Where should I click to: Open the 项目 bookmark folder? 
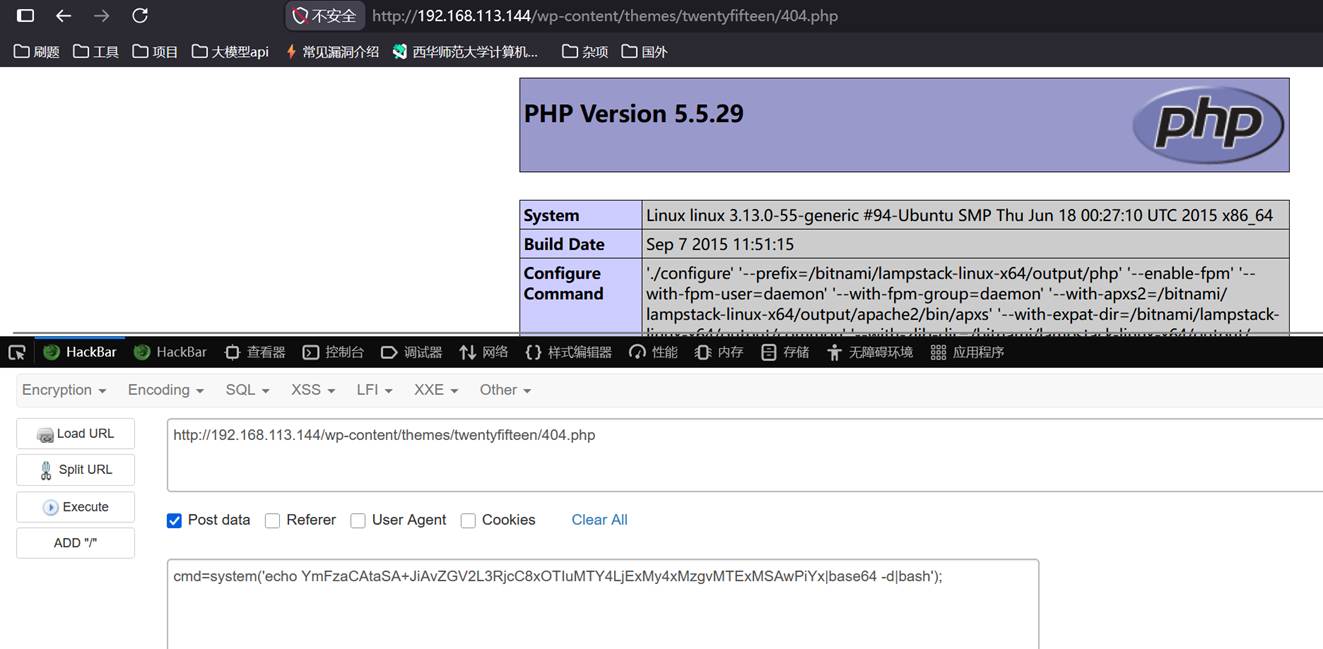(x=155, y=51)
